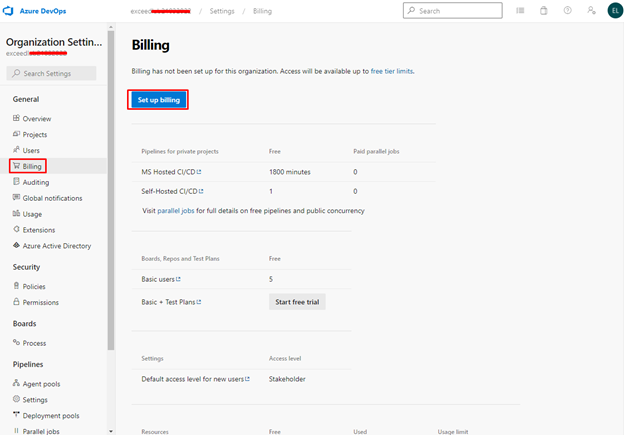The image size is (624, 435).
Task: Open Policies under Security
Action: [x=34, y=287]
